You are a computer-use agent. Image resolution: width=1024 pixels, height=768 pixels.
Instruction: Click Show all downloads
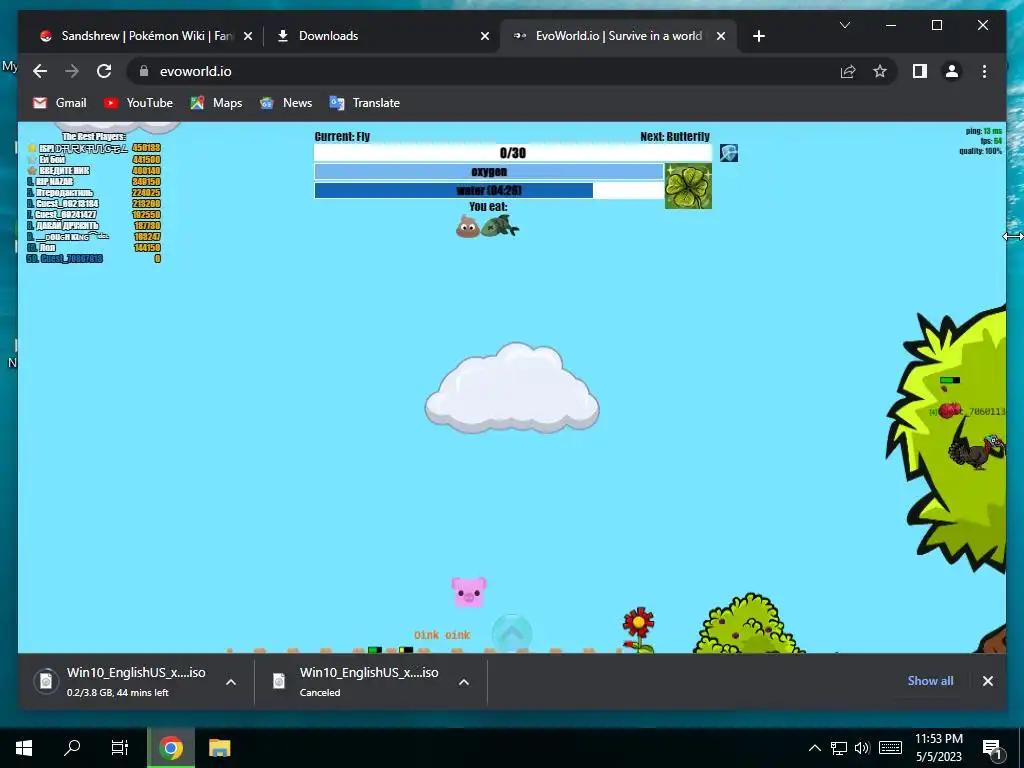tap(930, 680)
